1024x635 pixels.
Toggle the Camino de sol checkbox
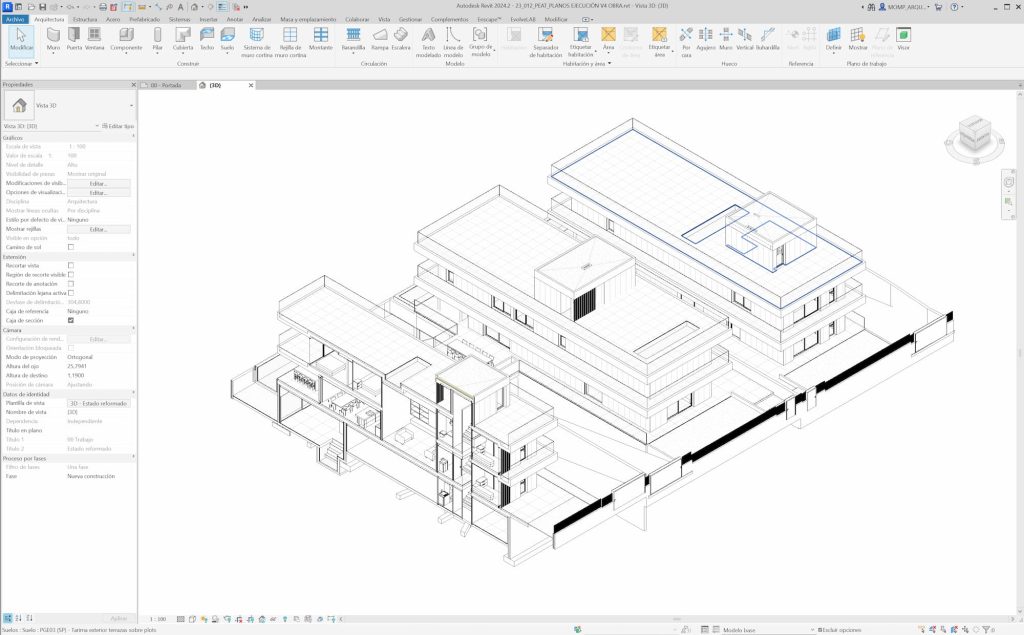[x=71, y=247]
